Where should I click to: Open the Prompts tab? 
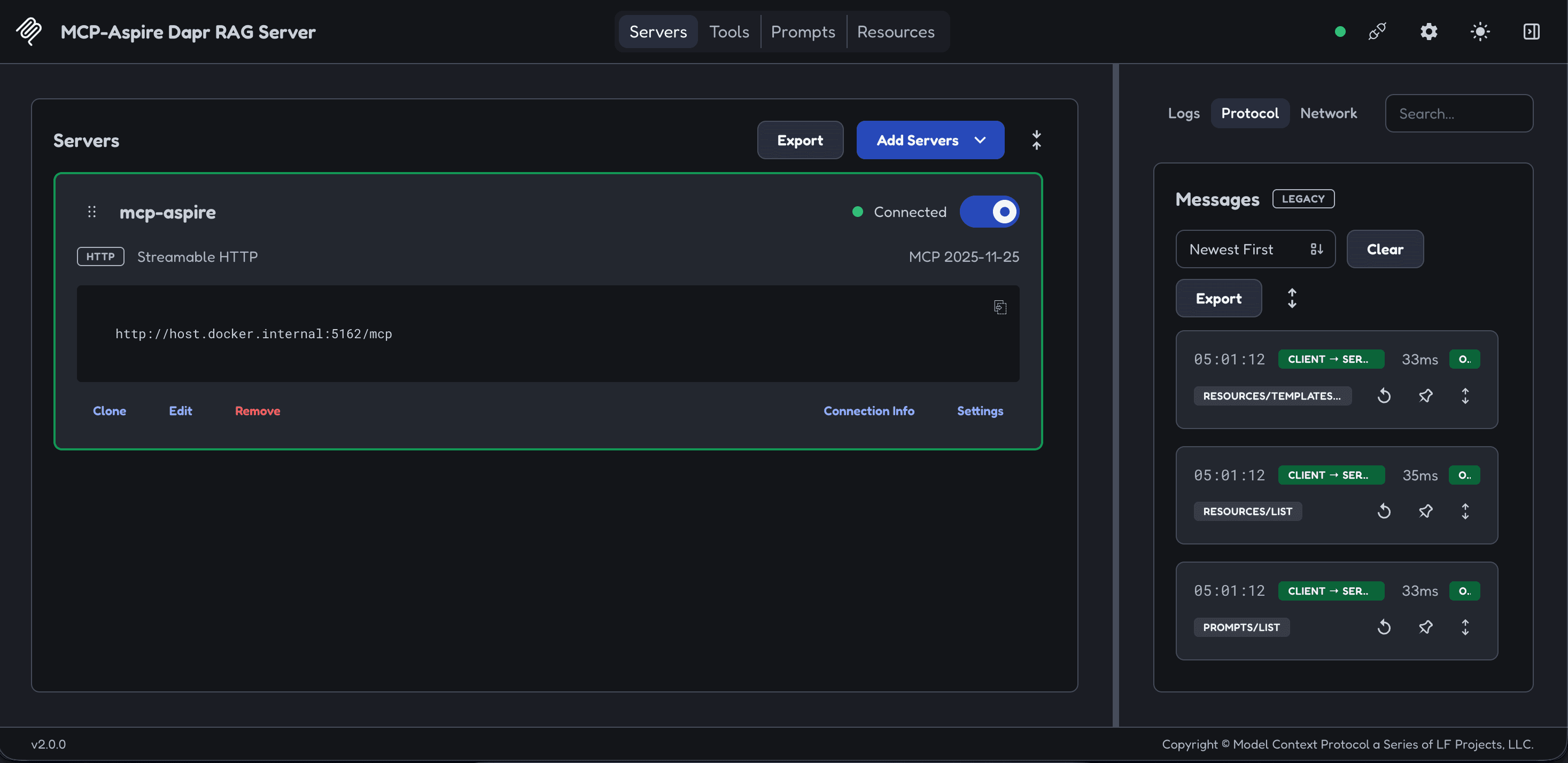coord(803,32)
